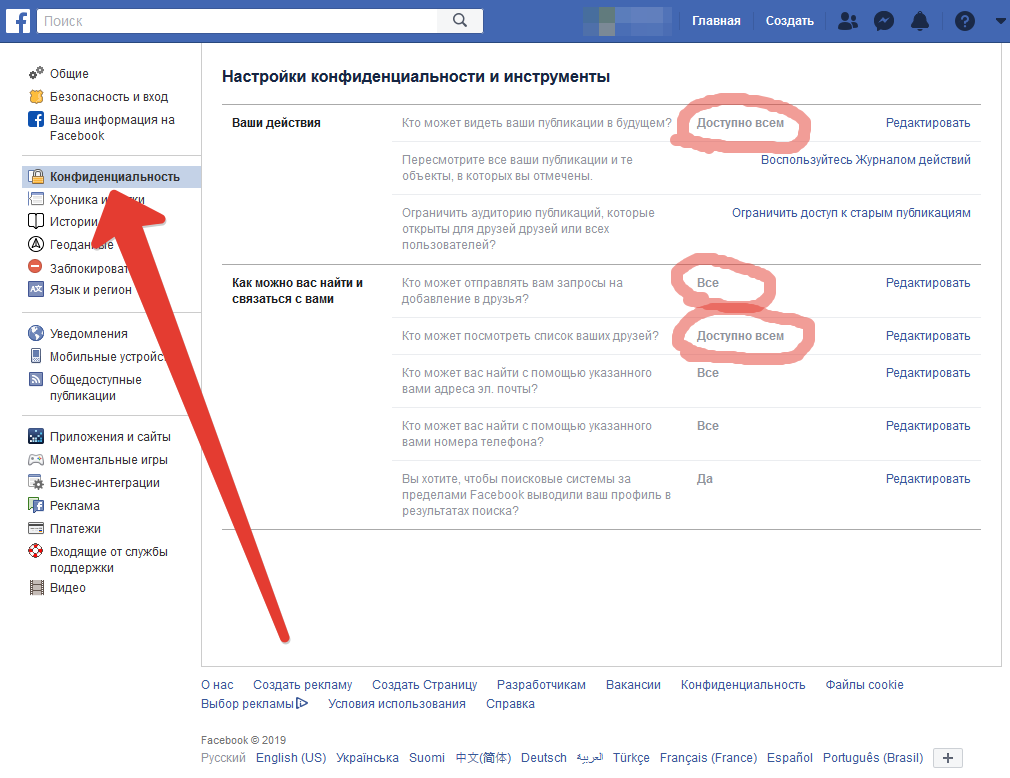Switch language to English (US)
The width and height of the screenshot is (1010, 778).
[x=291, y=758]
